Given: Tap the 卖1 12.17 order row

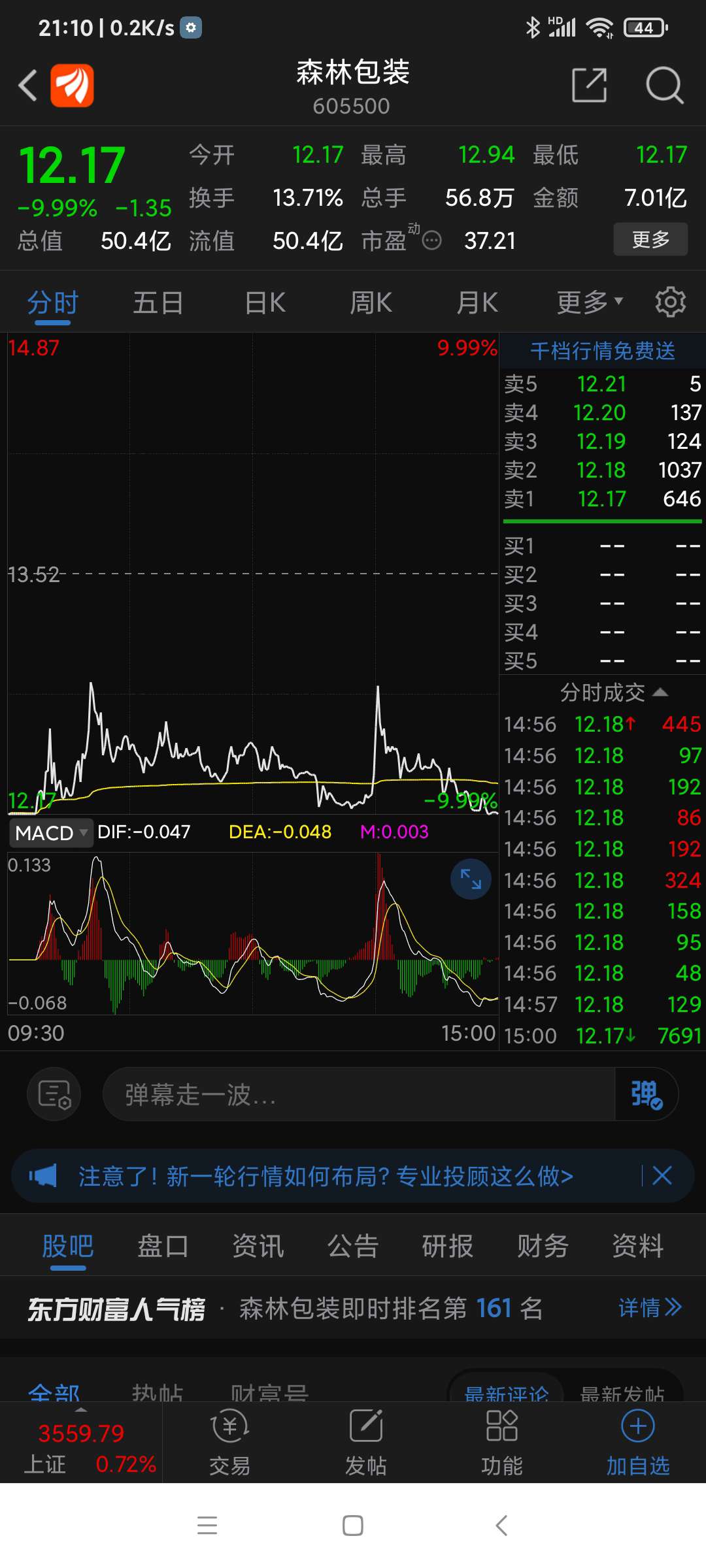Looking at the screenshot, I should tap(602, 499).
